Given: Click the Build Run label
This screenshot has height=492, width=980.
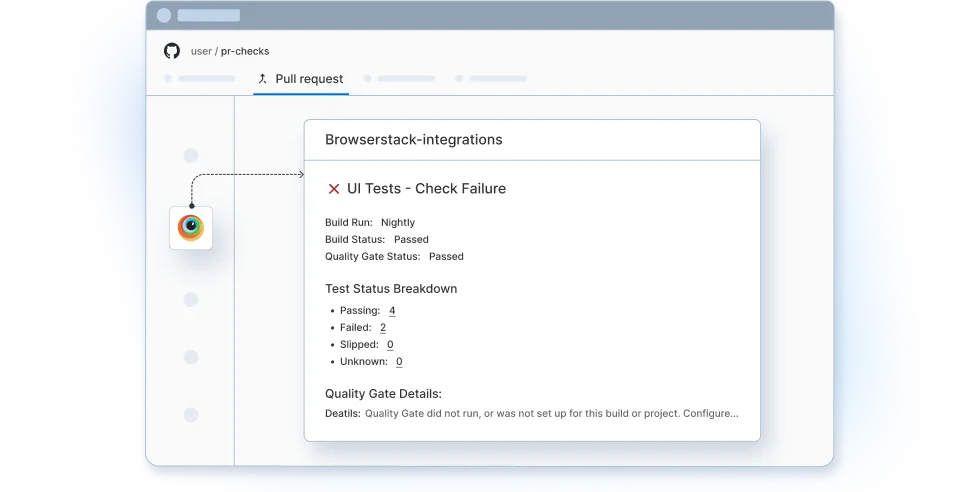Looking at the screenshot, I should pyautogui.click(x=349, y=223).
